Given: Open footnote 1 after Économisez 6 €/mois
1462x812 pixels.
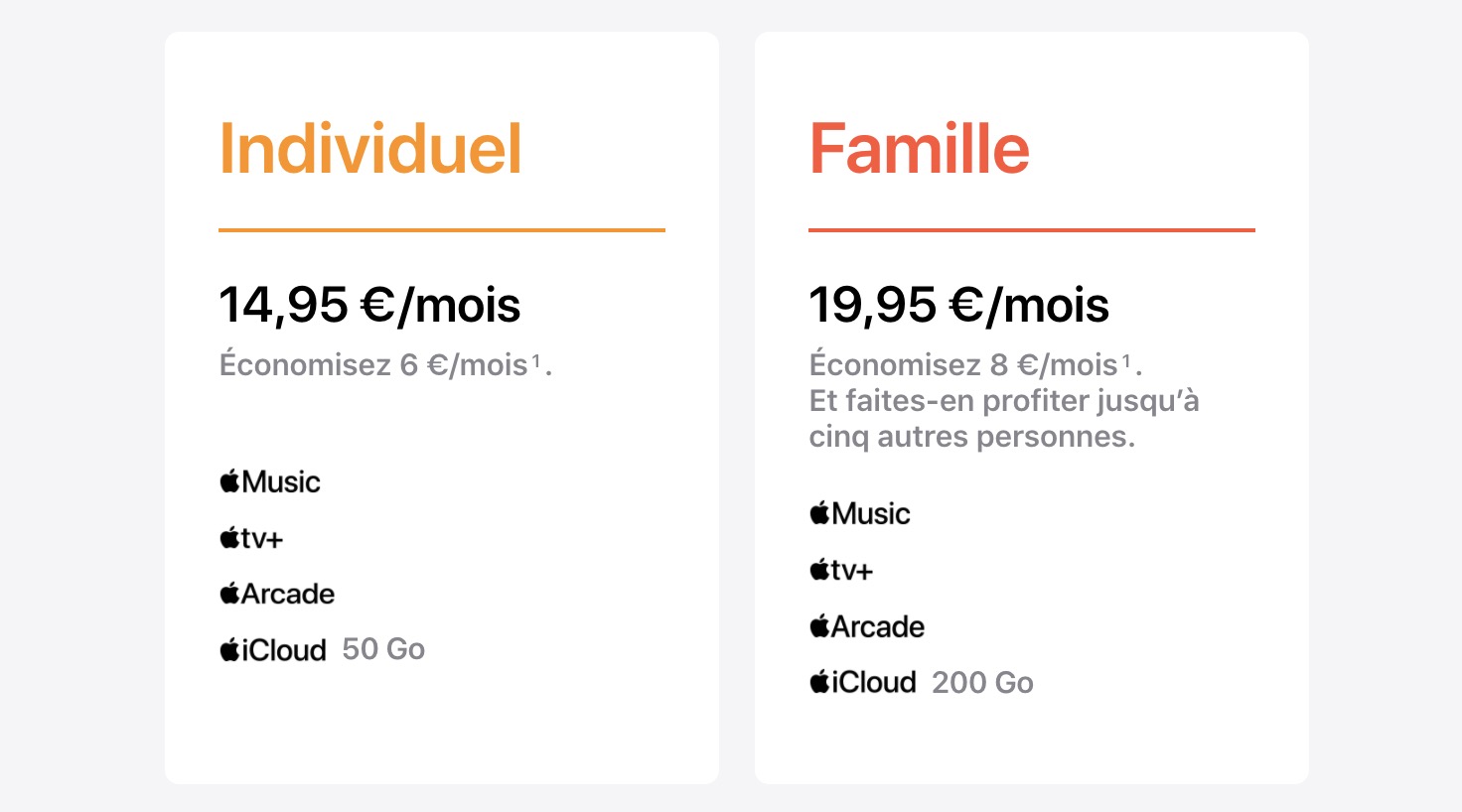Looking at the screenshot, I should pyautogui.click(x=536, y=361).
